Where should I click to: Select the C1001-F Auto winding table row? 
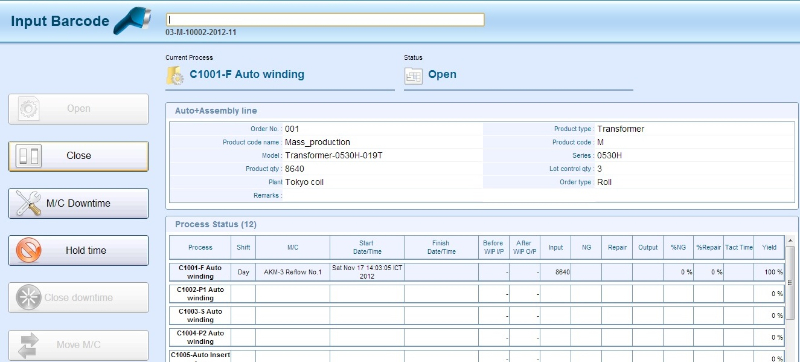coord(477,272)
